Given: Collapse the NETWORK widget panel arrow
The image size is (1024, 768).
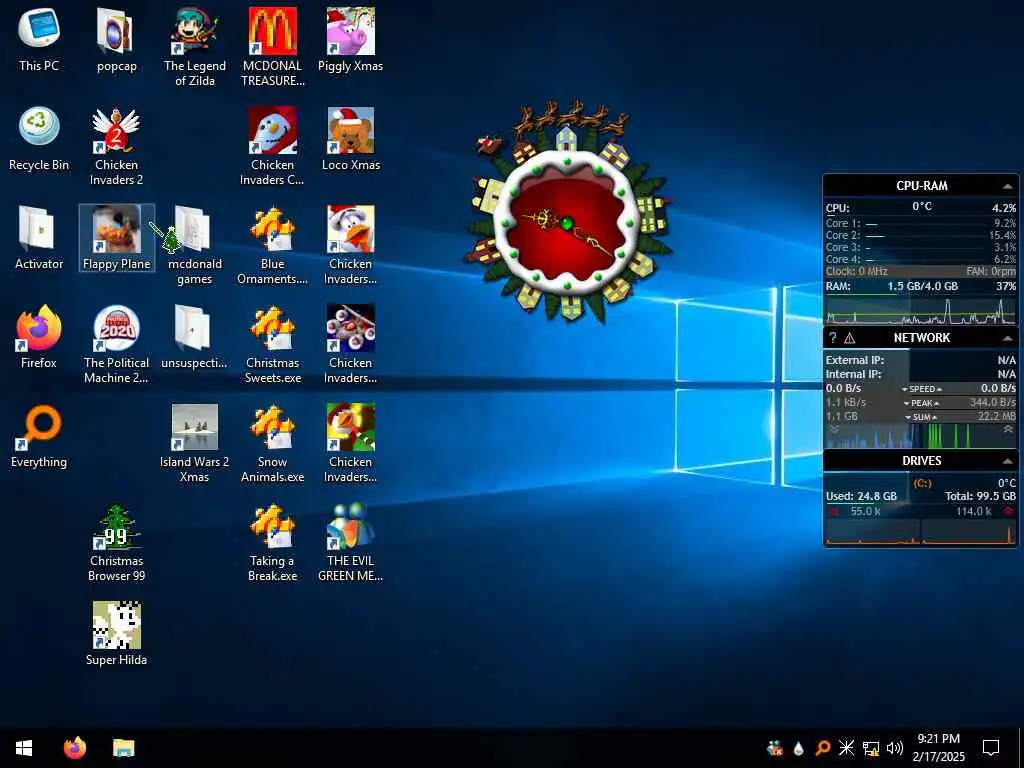Looking at the screenshot, I should [1008, 338].
